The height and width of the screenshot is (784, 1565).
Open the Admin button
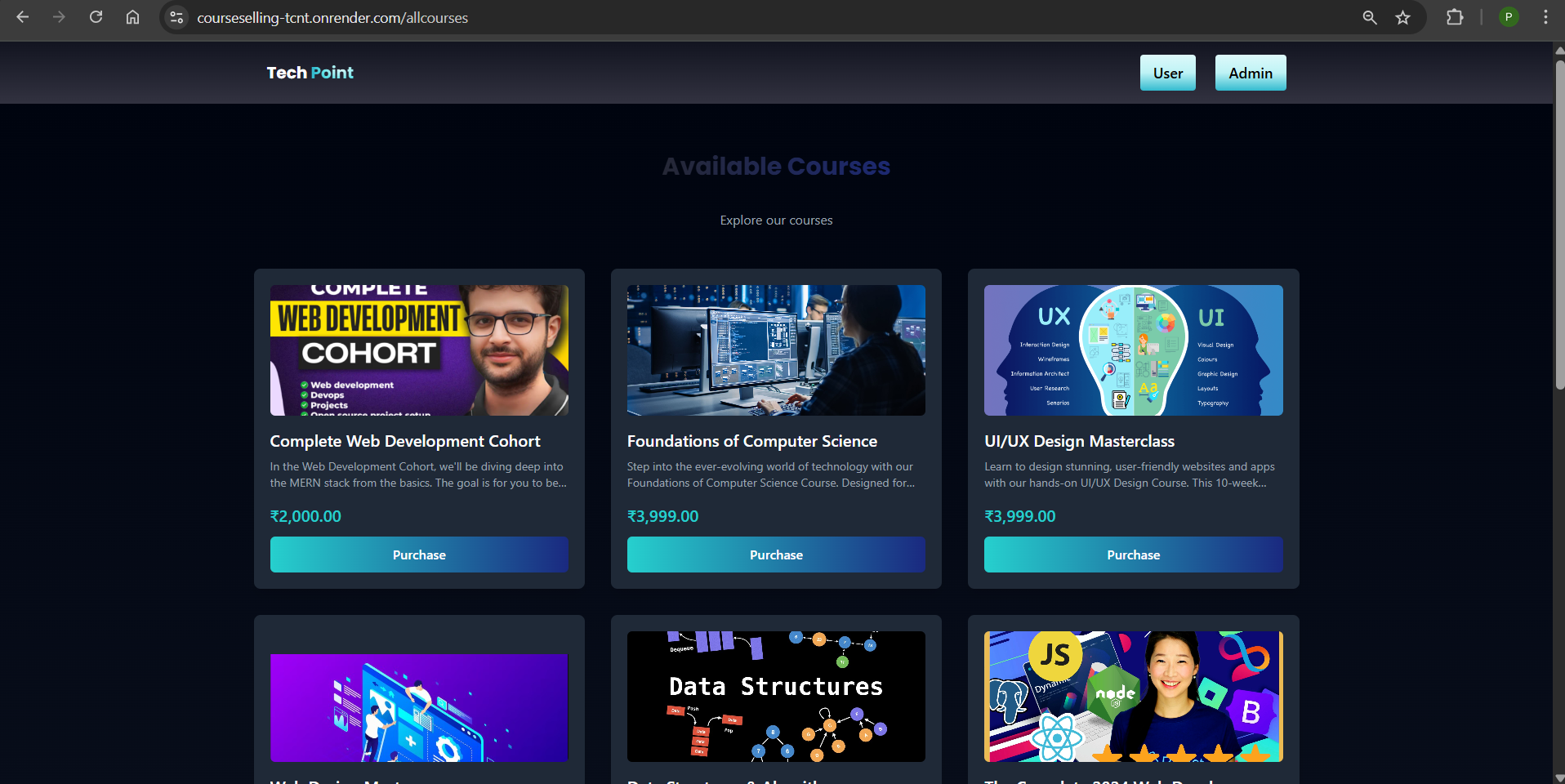pos(1250,73)
